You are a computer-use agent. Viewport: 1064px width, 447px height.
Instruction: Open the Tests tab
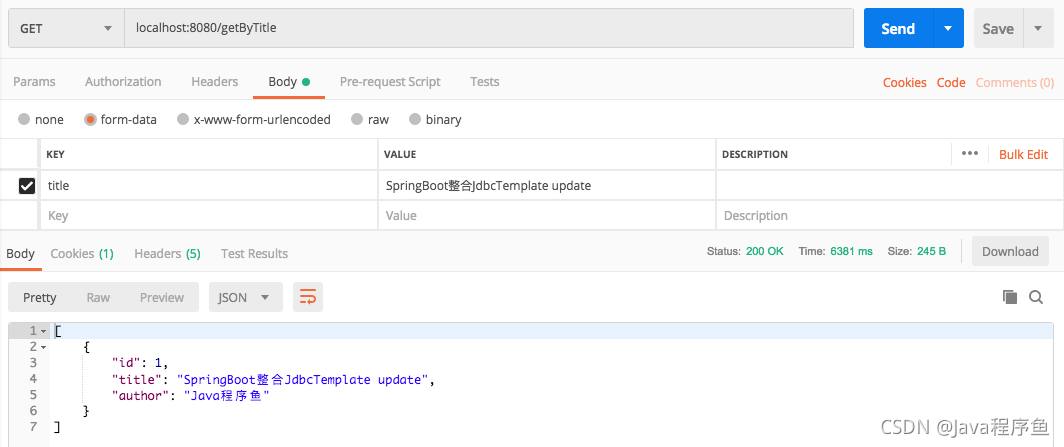tap(484, 81)
